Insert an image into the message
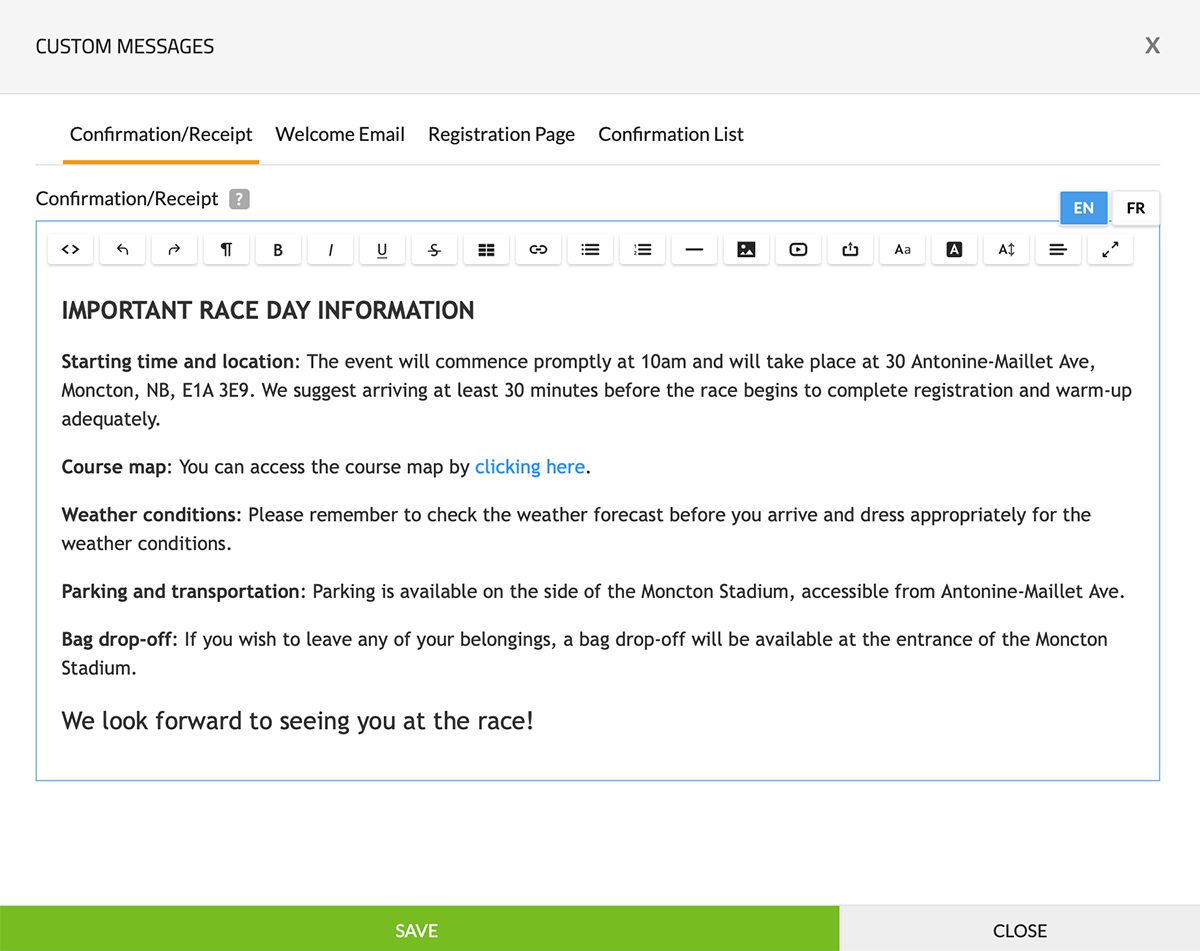The image size is (1200, 951). click(746, 250)
